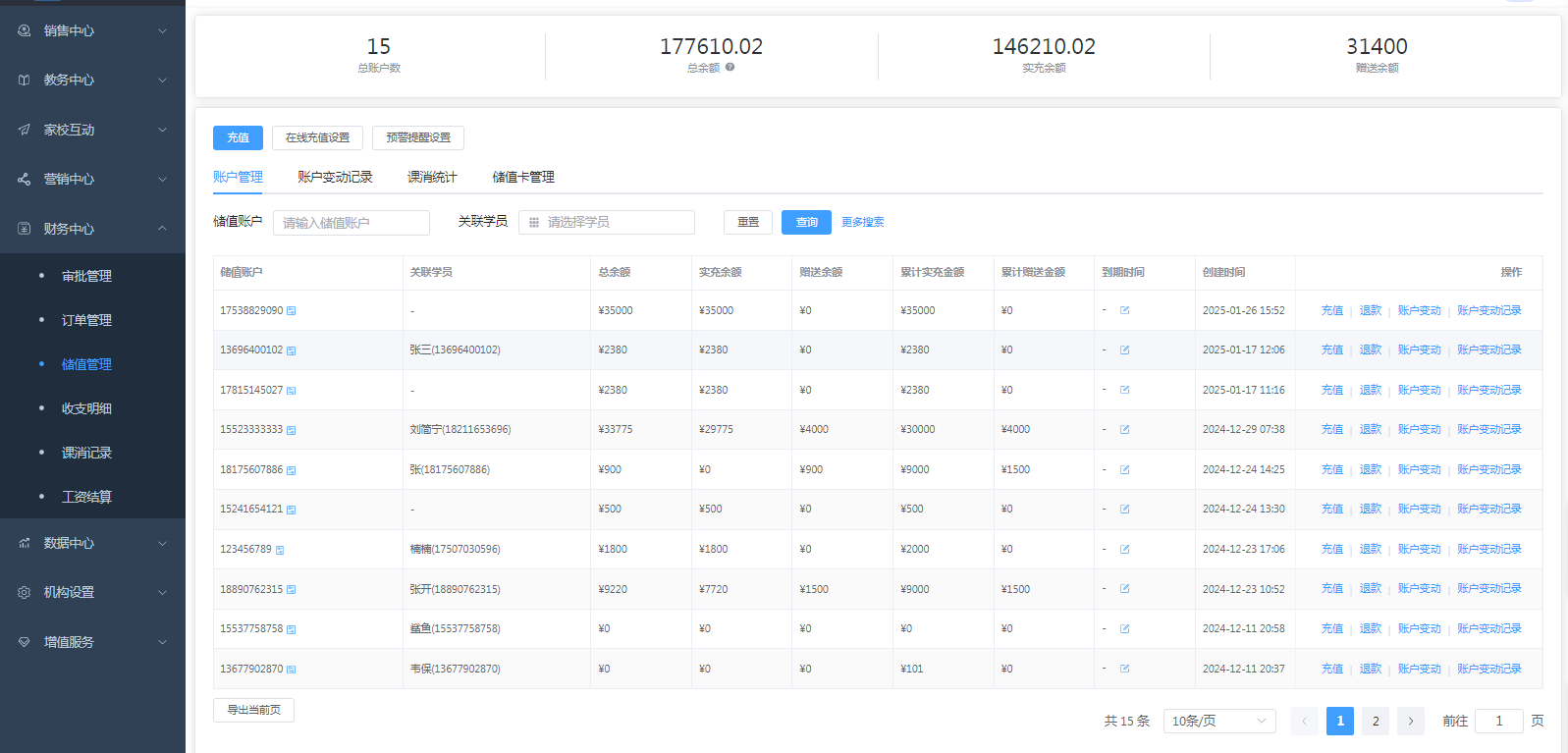
Task: Expand the 增值服务 menu chevron
Action: [163, 642]
